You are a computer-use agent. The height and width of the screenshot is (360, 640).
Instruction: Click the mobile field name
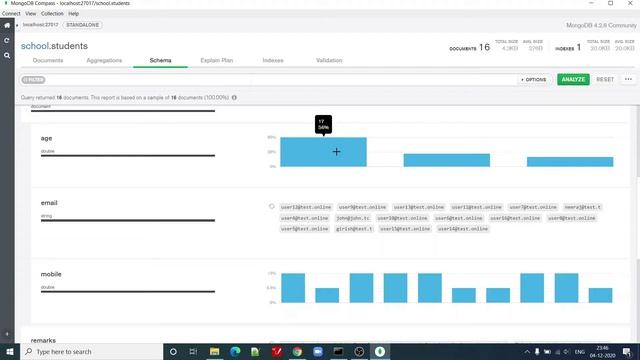click(x=51, y=274)
